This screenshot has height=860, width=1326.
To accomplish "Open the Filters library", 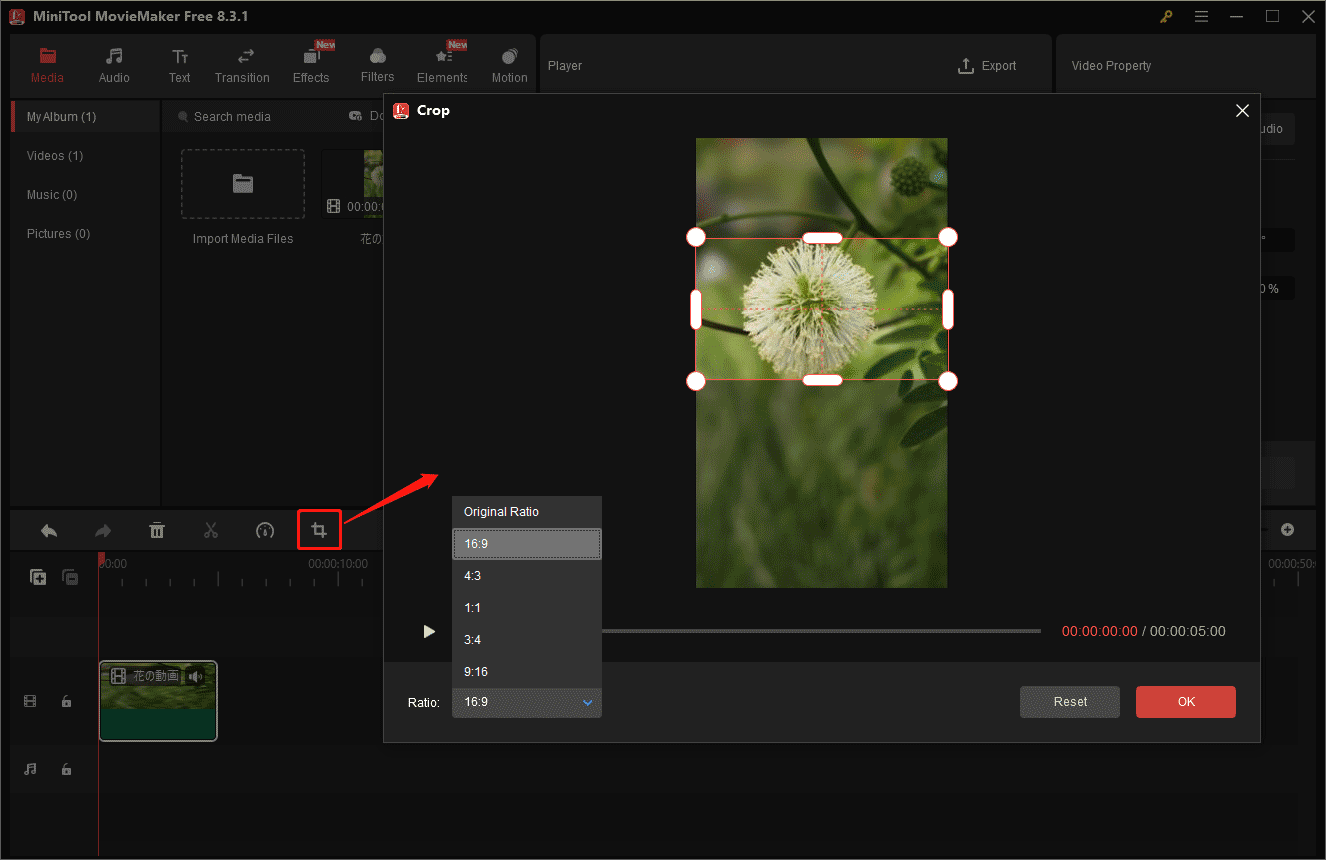I will point(377,66).
